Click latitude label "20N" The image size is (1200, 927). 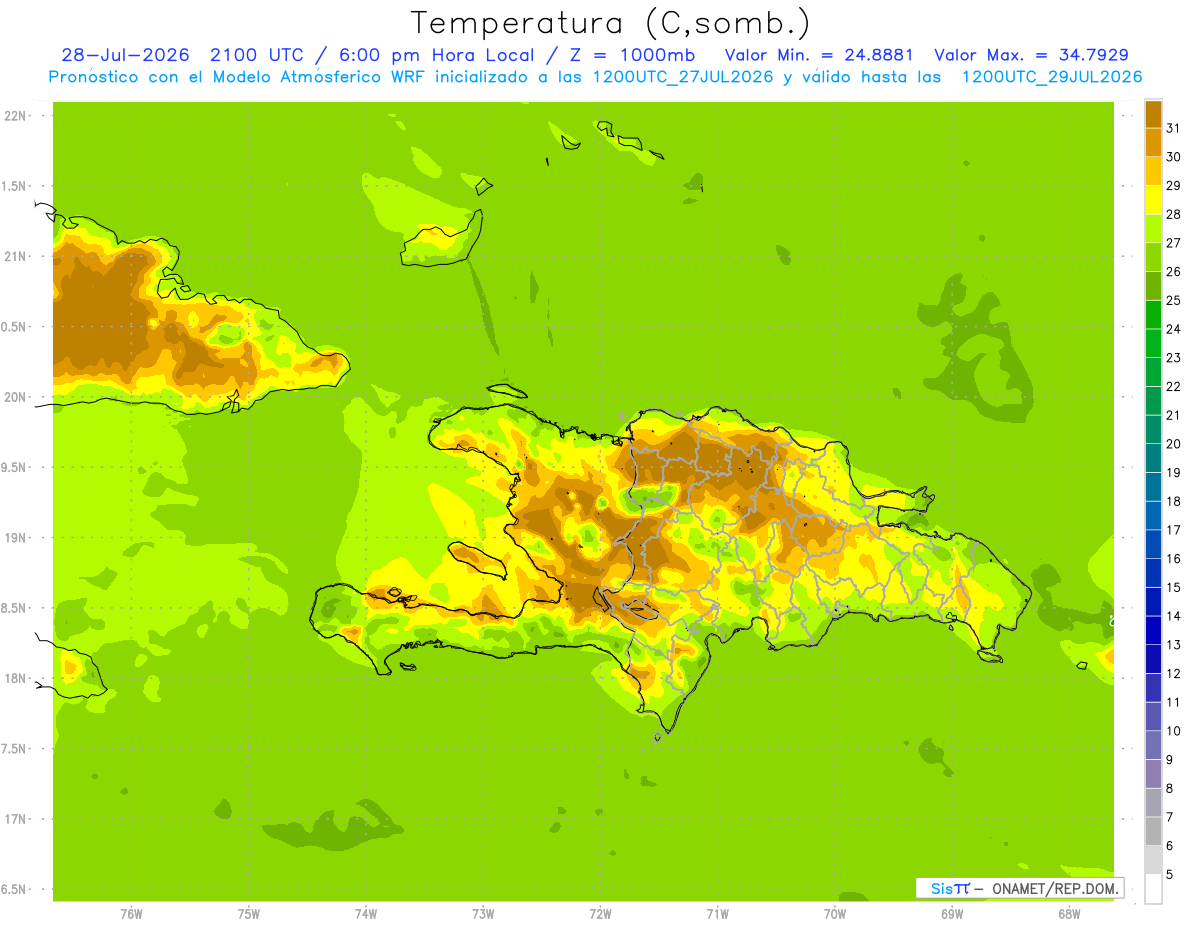point(16,397)
